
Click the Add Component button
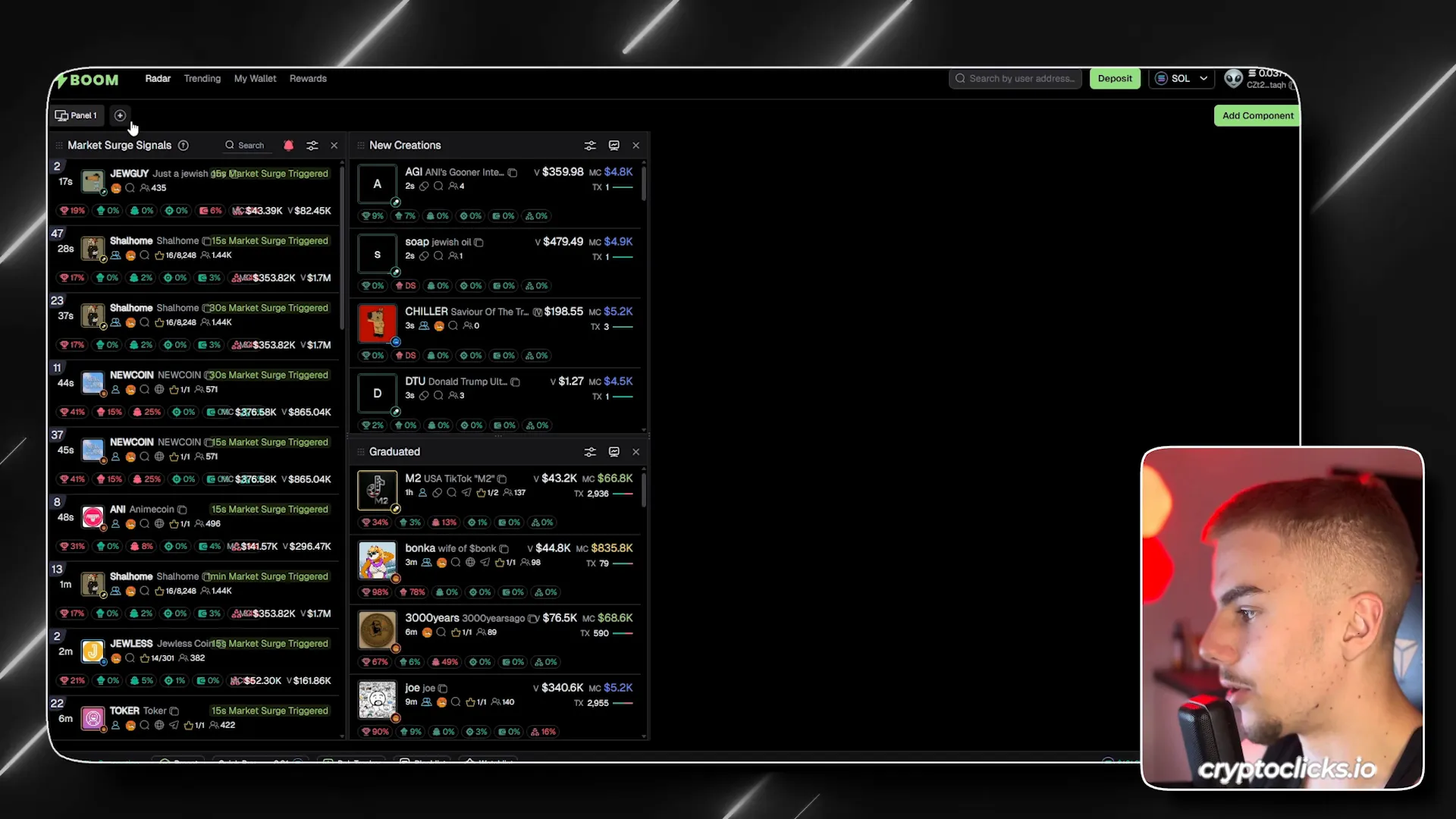[1257, 116]
